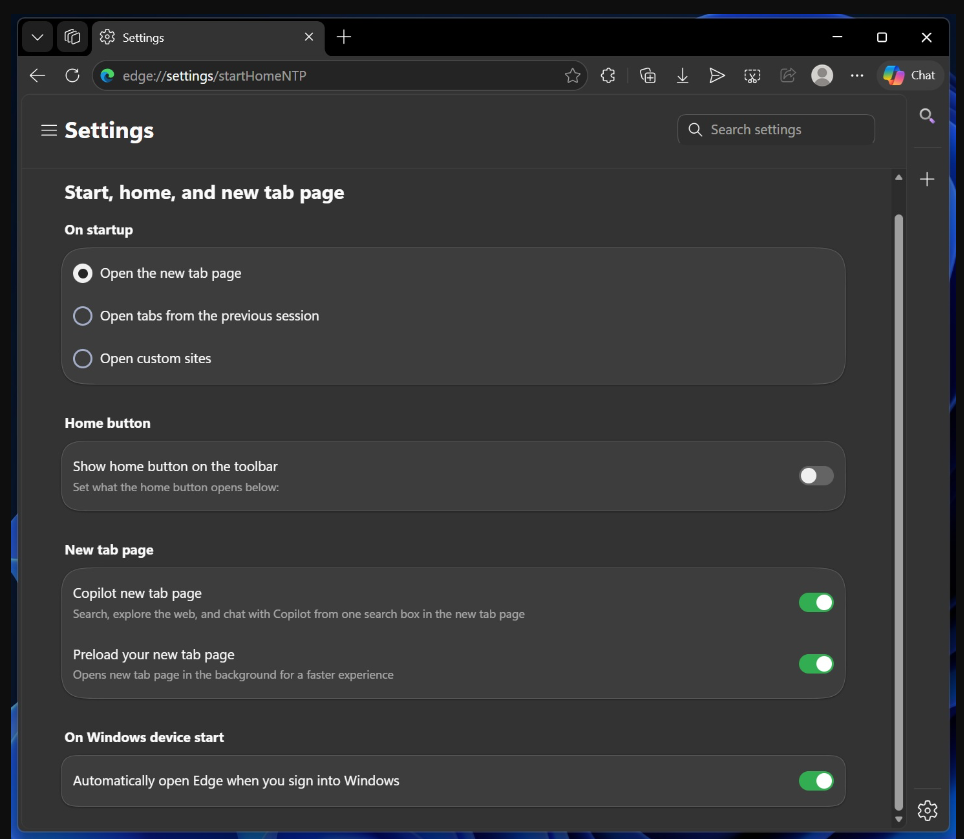Click the Search settings field
This screenshot has width=964, height=839.
pyautogui.click(x=785, y=130)
